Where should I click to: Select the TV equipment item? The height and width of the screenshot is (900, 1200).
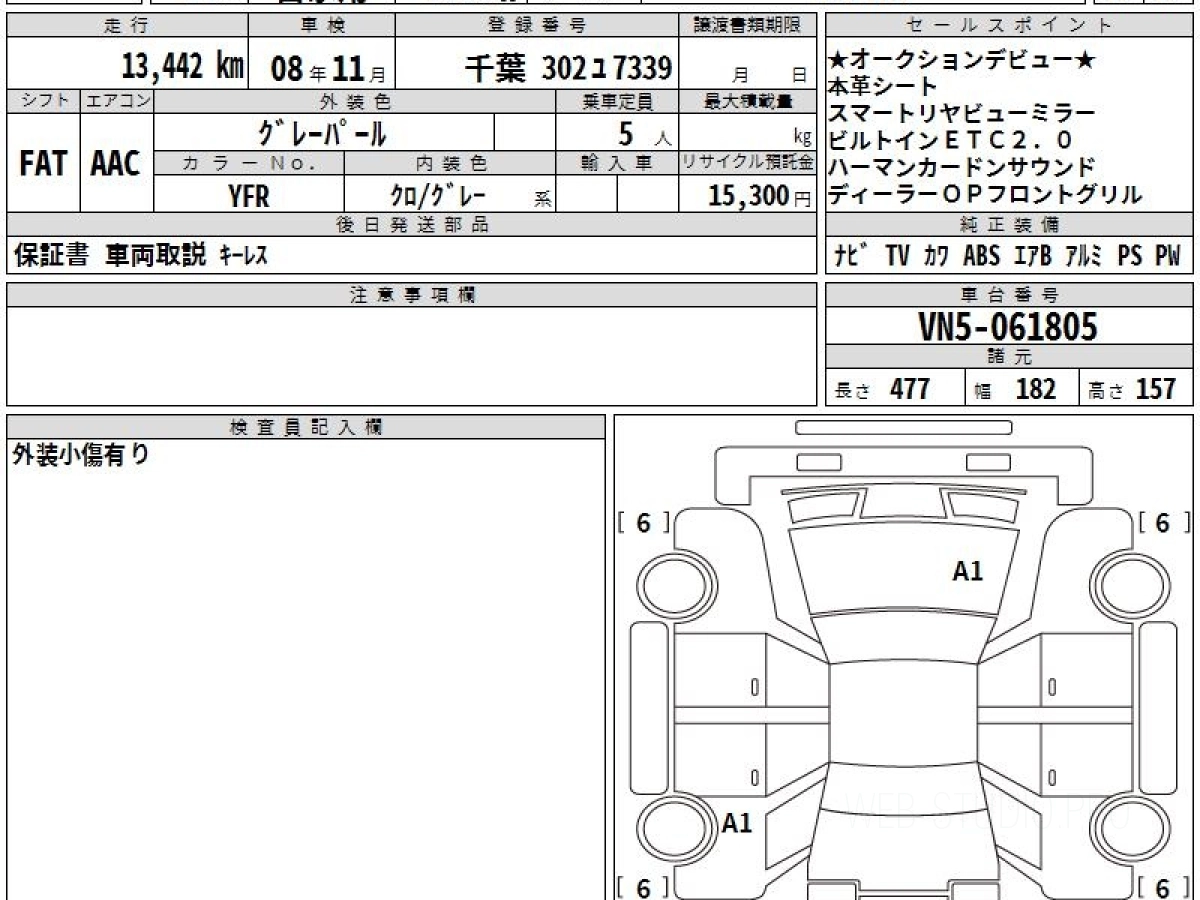pyautogui.click(x=897, y=256)
